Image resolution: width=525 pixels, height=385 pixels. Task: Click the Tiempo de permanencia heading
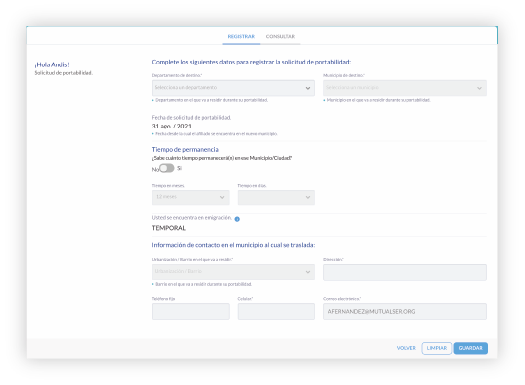click(x=185, y=149)
